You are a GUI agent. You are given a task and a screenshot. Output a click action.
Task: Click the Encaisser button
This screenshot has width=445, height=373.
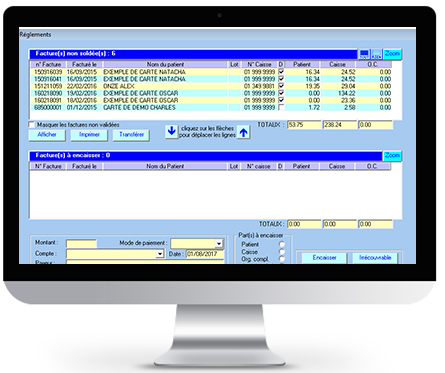point(324,258)
